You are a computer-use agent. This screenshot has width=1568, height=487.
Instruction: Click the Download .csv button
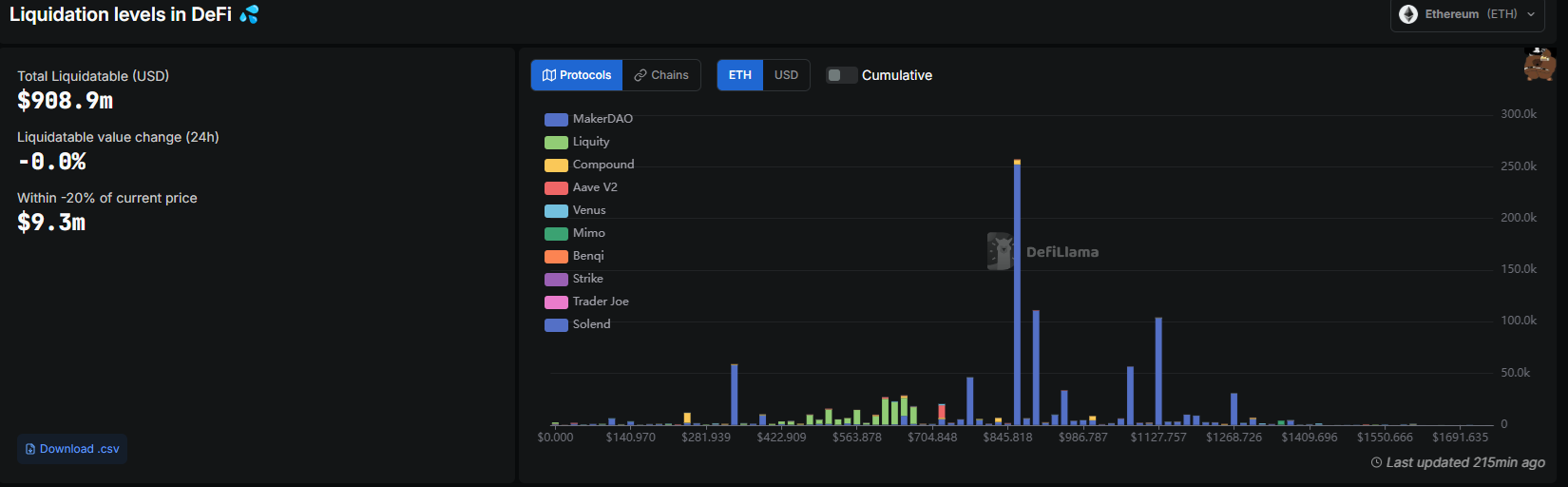click(72, 449)
